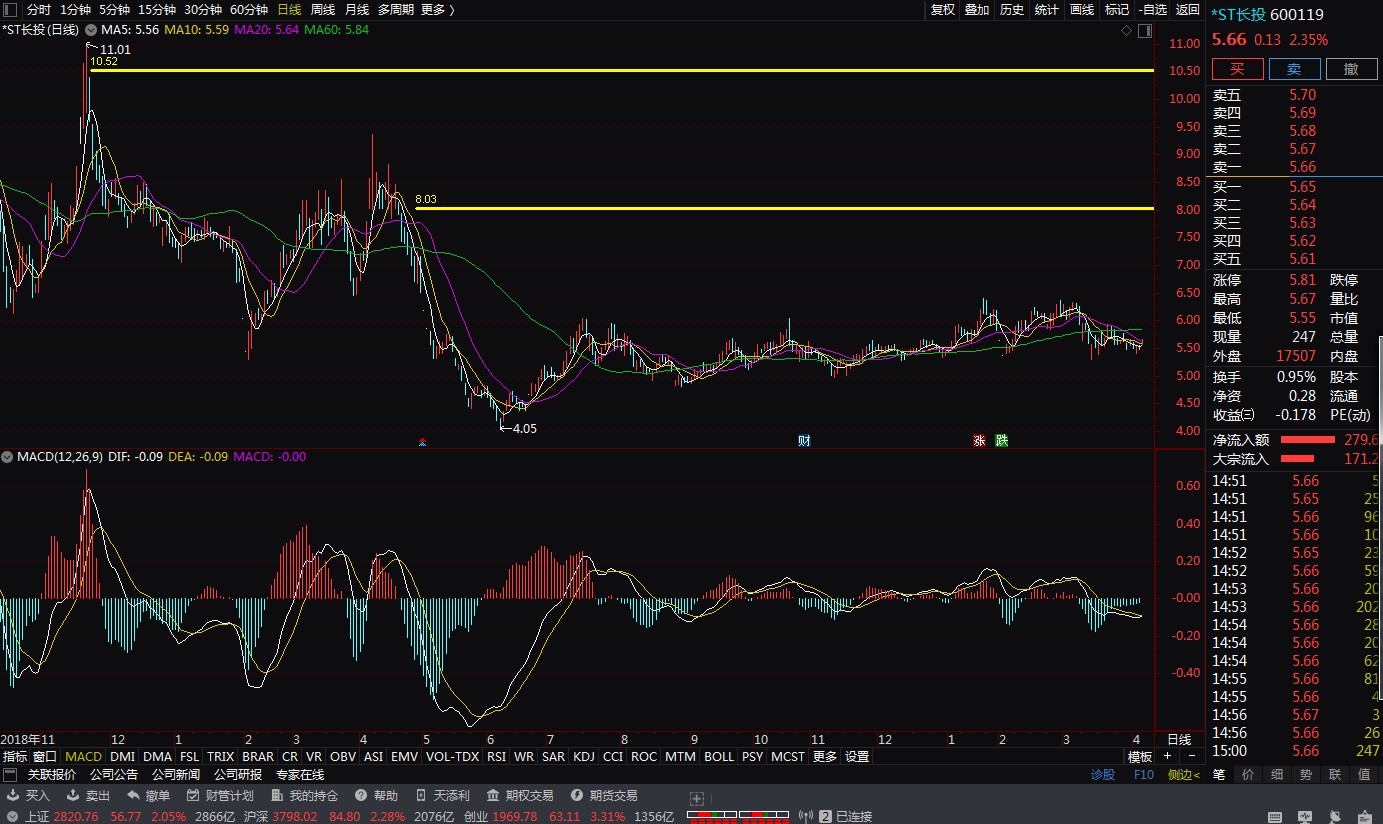1383x824 pixels.
Task: Switch to 1分钟 period
Action: pos(77,10)
